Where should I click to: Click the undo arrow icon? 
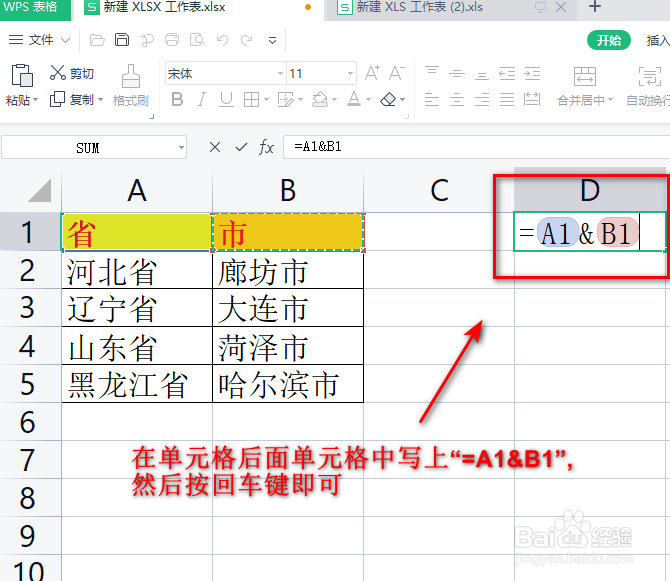click(222, 40)
